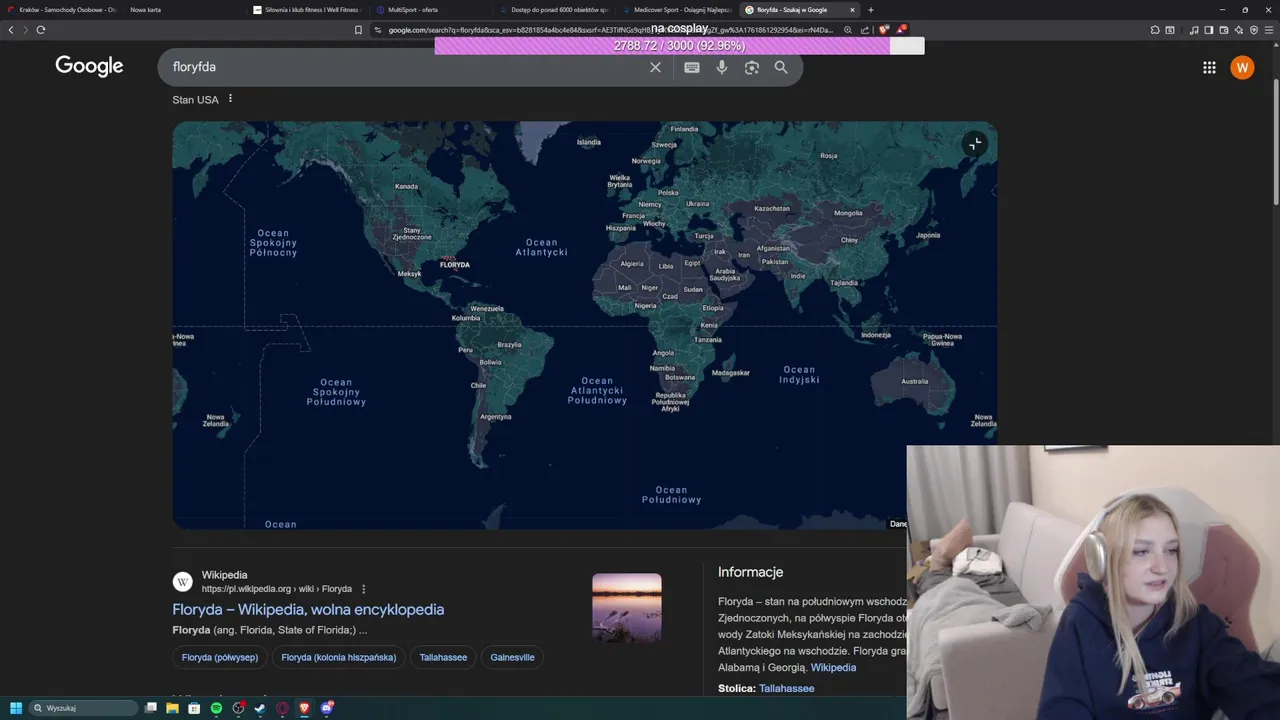The width and height of the screenshot is (1280, 720).
Task: Open Discord from taskbar
Action: coord(326,708)
